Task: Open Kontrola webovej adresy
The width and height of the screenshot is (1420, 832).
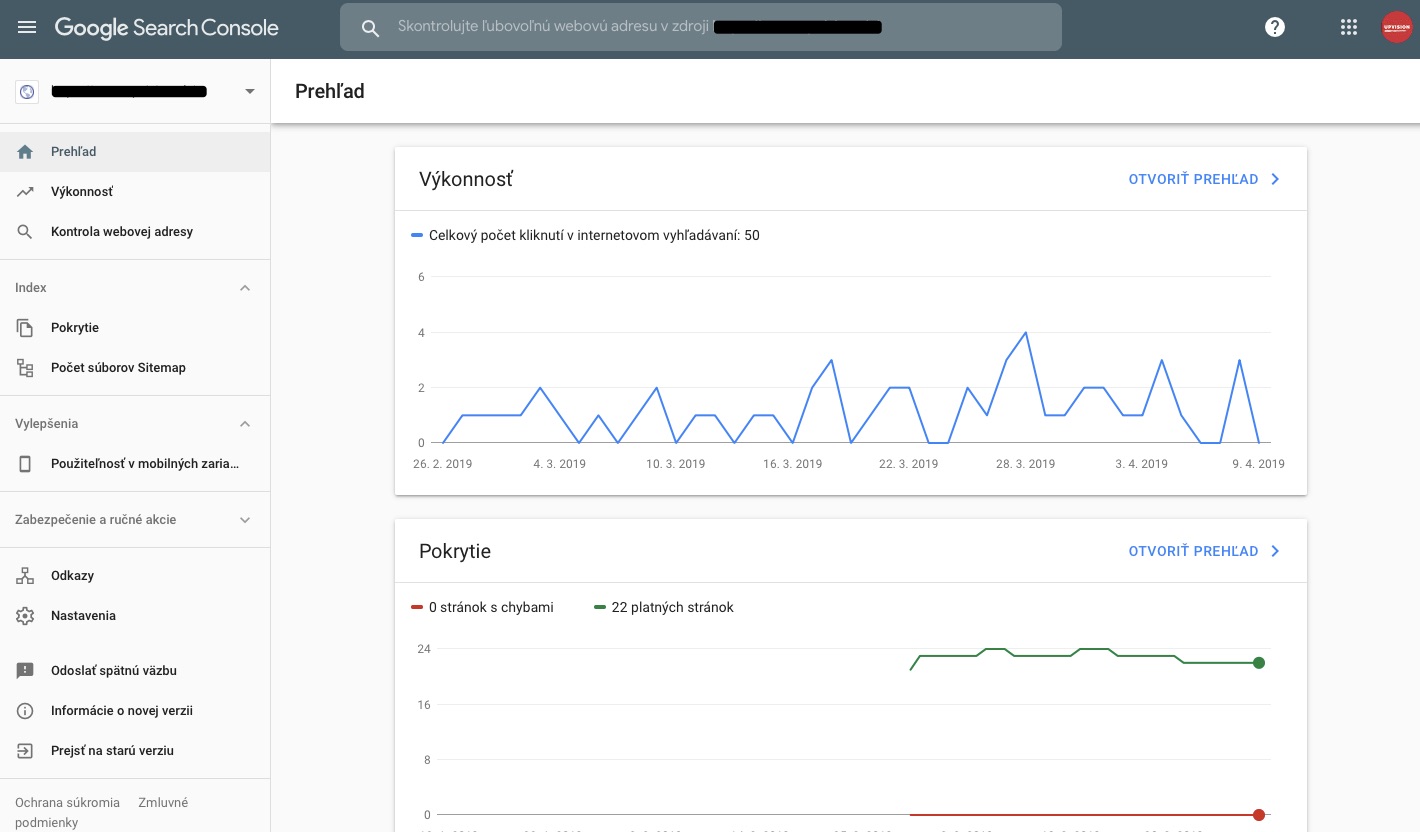Action: (x=135, y=232)
